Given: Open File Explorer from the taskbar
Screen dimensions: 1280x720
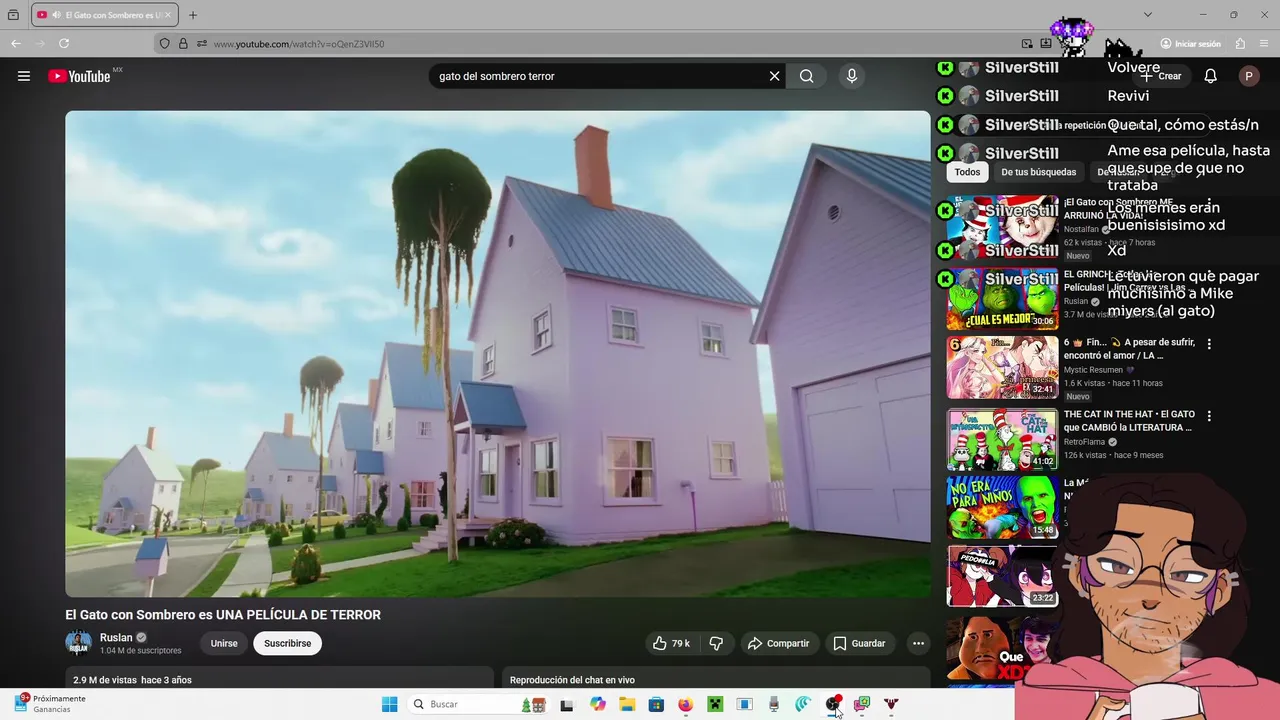Looking at the screenshot, I should (x=627, y=704).
